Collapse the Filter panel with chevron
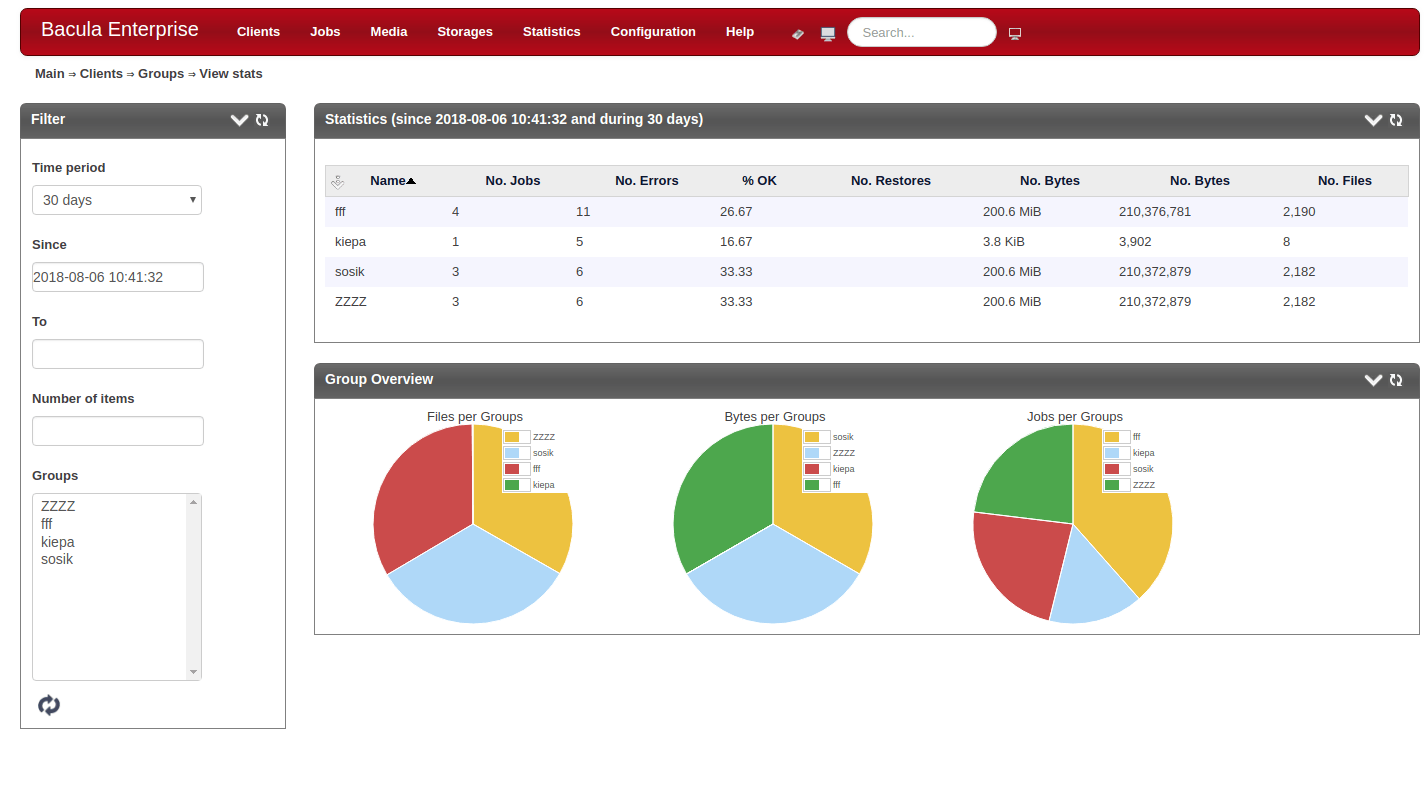1425x793 pixels. point(239,120)
